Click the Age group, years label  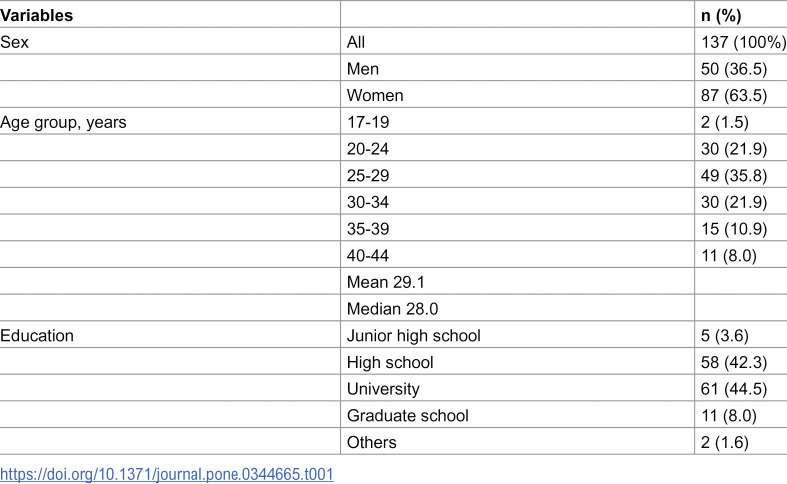point(63,123)
